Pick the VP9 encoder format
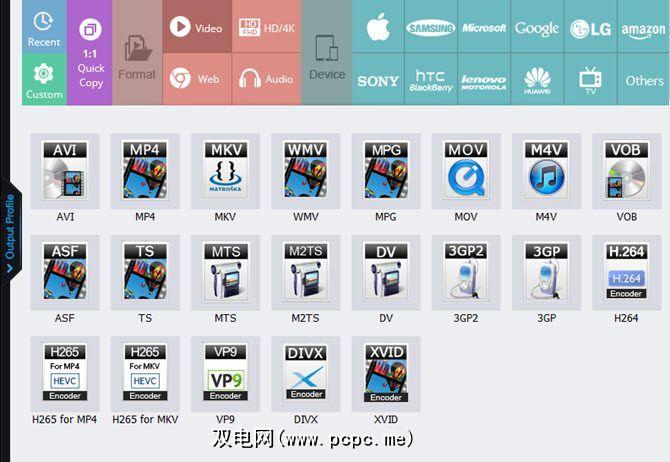The image size is (670, 462). coord(225,374)
